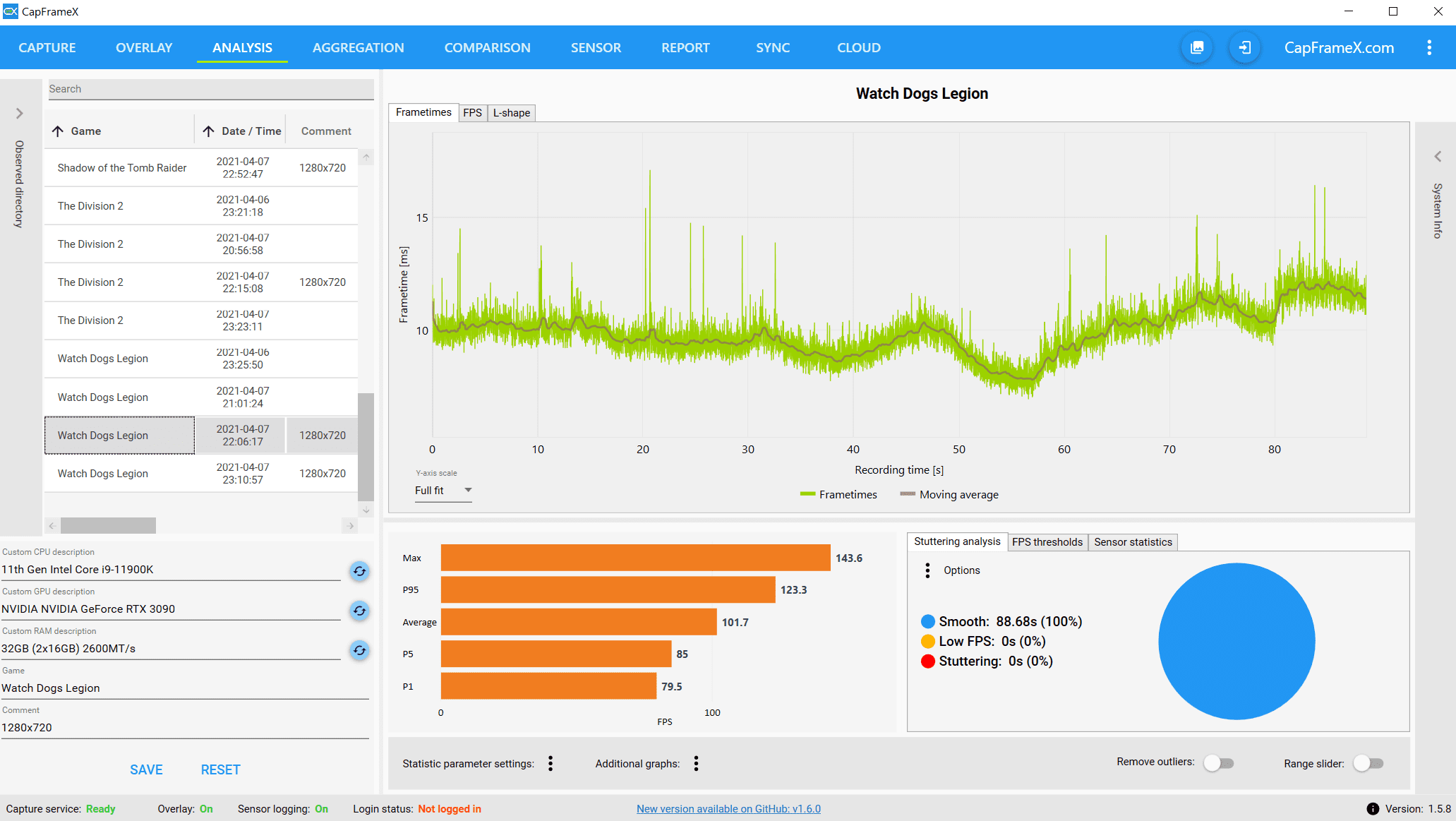This screenshot has width=1456, height=821.
Task: Expand the Observed directory side panel
Action: pos(20,114)
